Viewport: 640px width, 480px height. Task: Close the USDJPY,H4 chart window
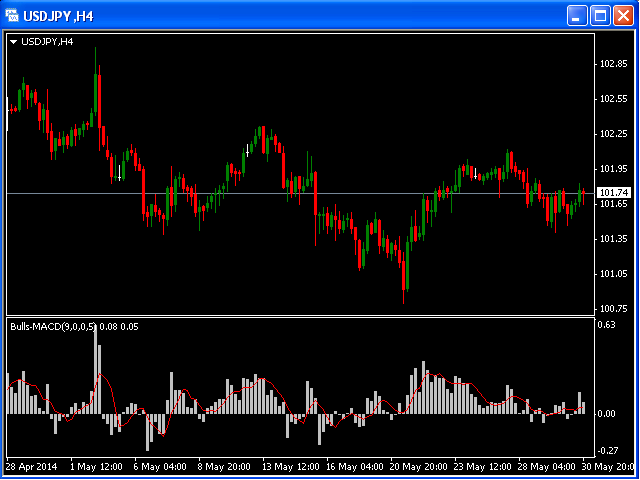coord(623,16)
